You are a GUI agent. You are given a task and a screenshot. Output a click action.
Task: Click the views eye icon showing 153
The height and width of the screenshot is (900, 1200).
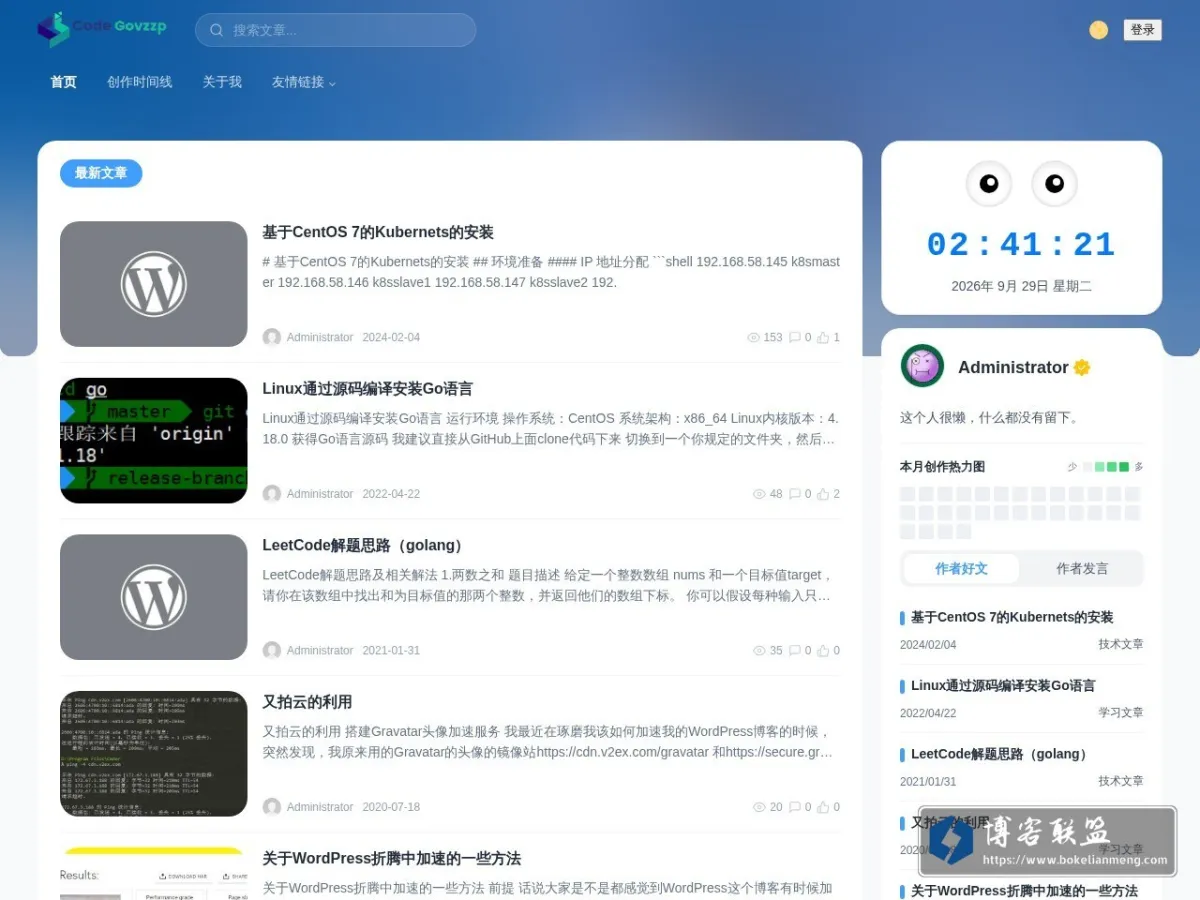pos(754,337)
